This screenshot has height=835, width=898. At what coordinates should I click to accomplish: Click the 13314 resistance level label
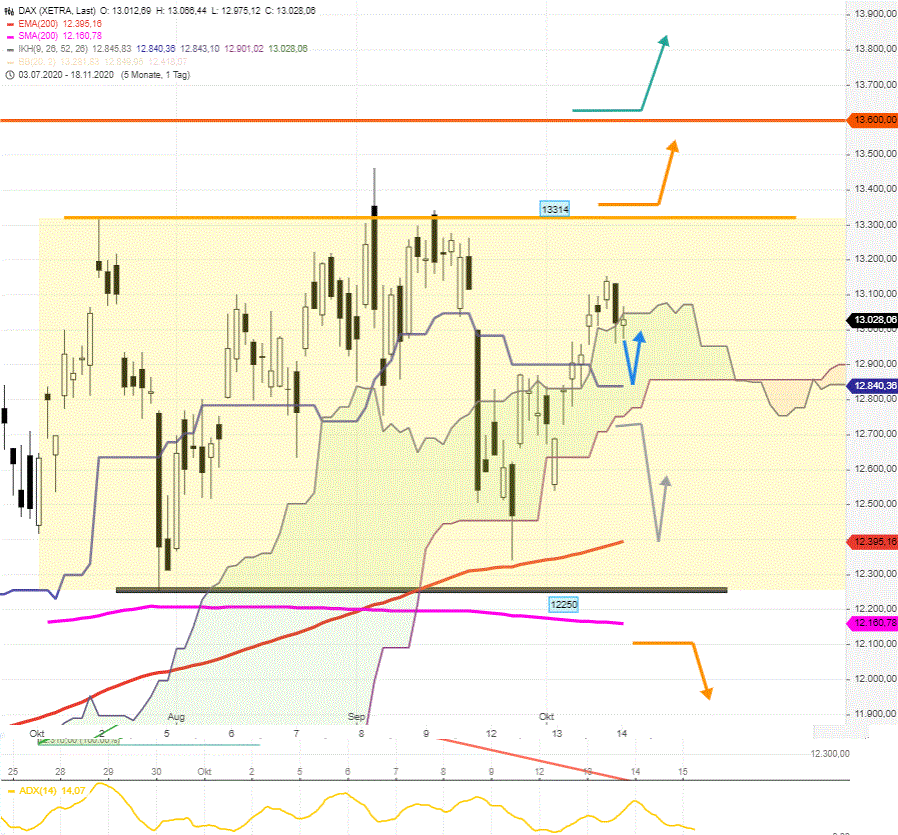pyautogui.click(x=555, y=210)
